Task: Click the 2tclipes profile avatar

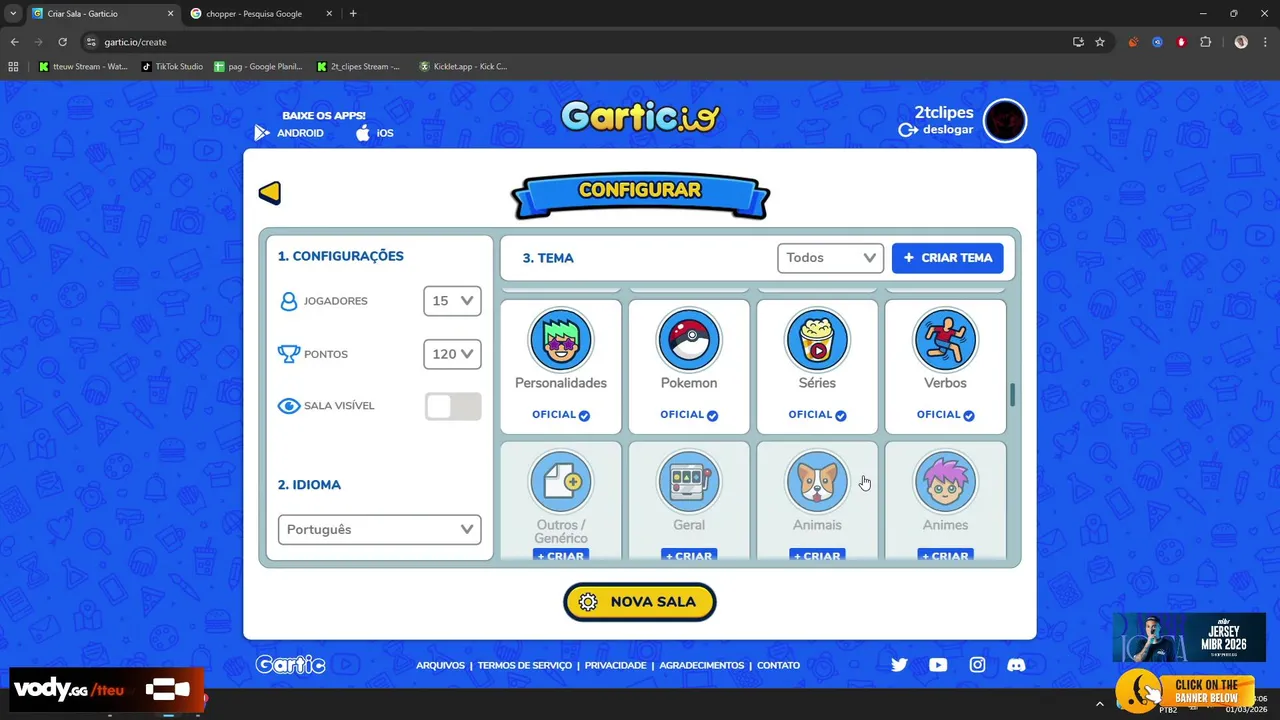Action: coord(1005,121)
